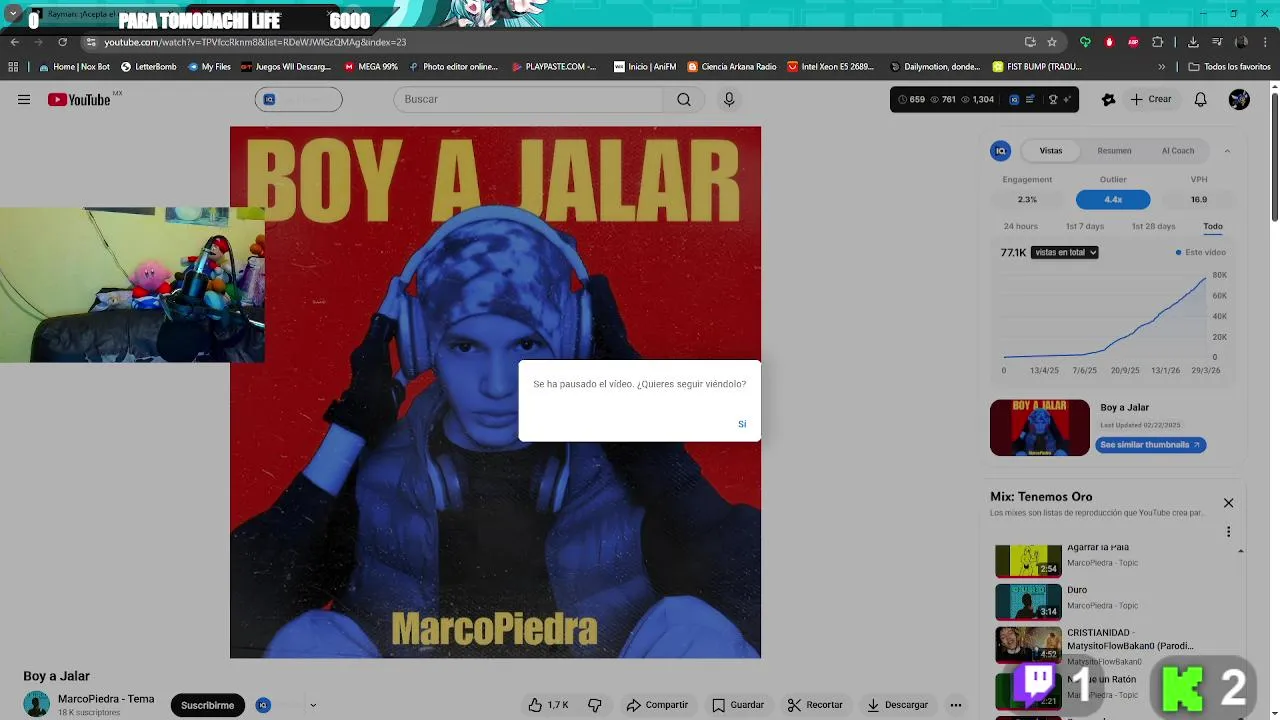The height and width of the screenshot is (720, 1280).
Task: Go back in browser history
Action: pyautogui.click(x=14, y=42)
